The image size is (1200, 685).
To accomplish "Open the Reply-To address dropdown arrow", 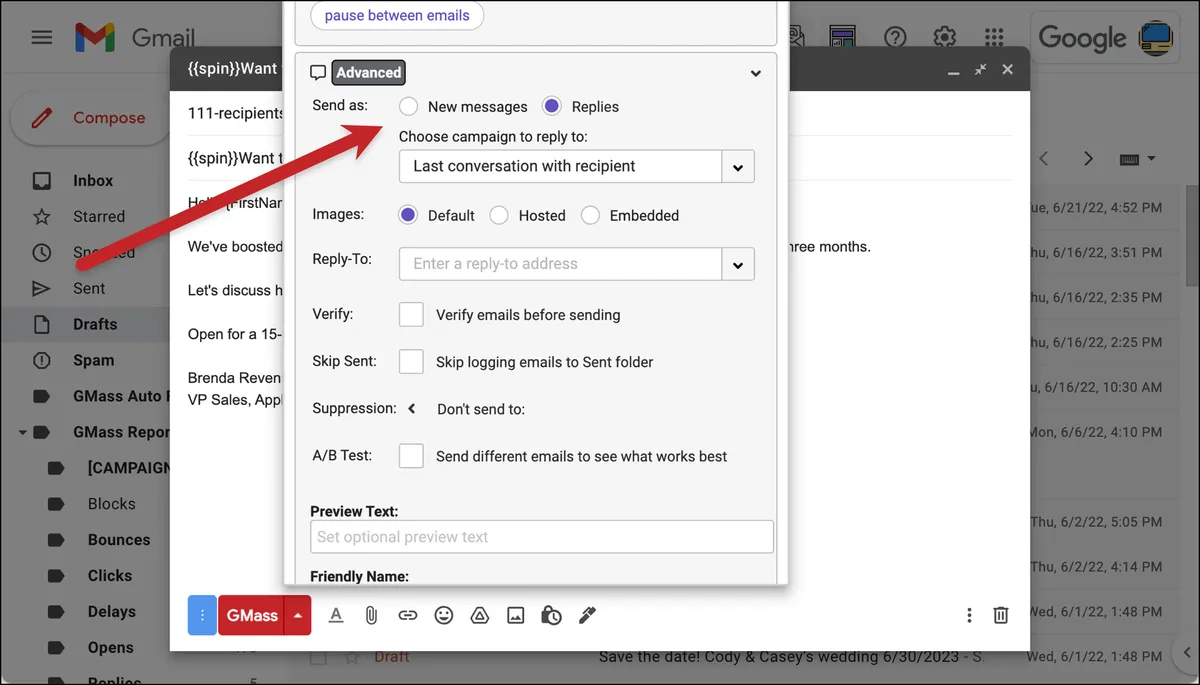I will [x=738, y=264].
